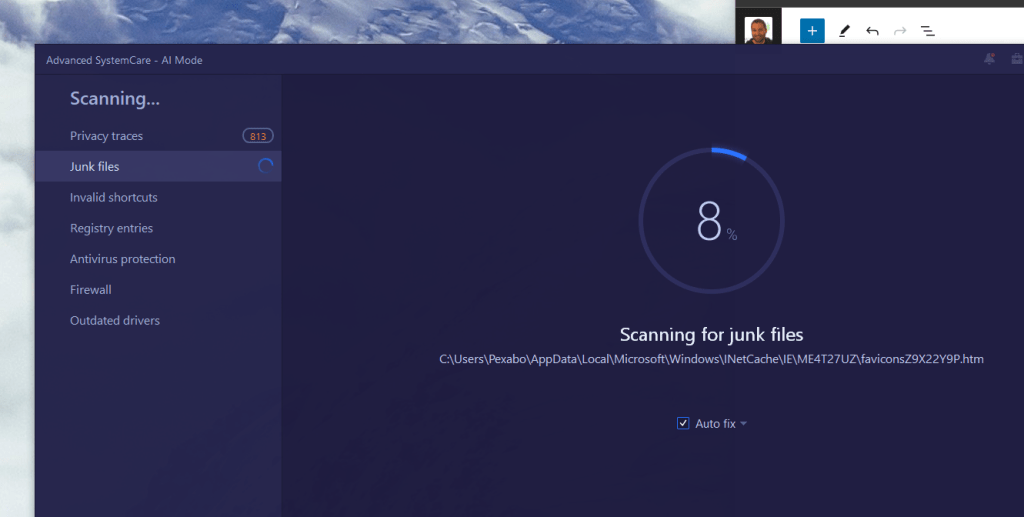
Task: Click the circular 8% scan progress ring
Action: 711,221
